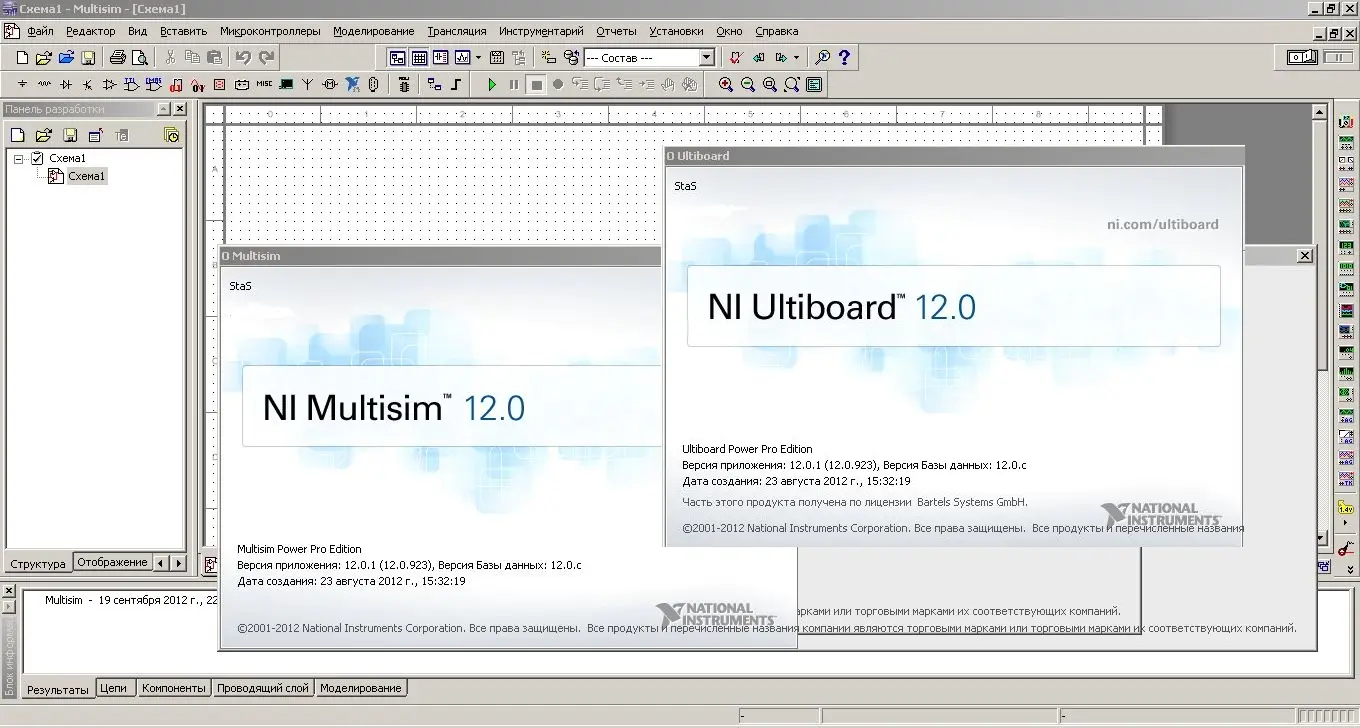Zoom to fit page magnifier icon
Viewport: 1360px width, 728px height.
point(791,85)
